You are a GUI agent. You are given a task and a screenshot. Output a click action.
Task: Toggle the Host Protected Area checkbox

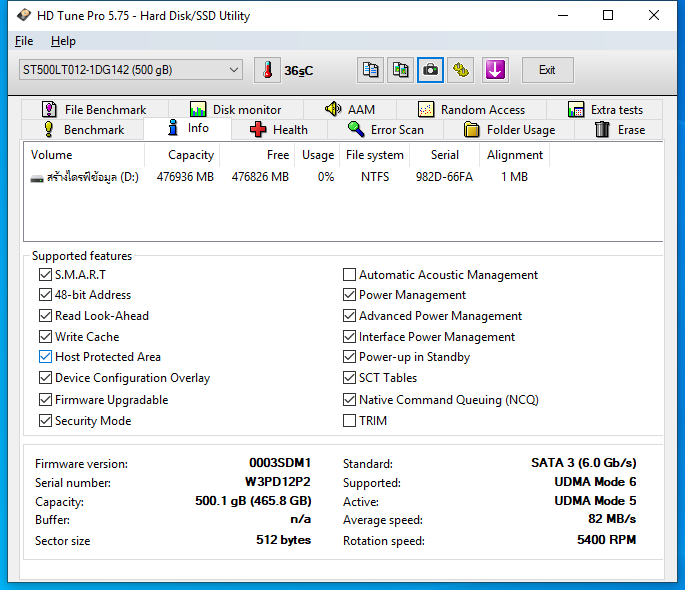tap(46, 357)
